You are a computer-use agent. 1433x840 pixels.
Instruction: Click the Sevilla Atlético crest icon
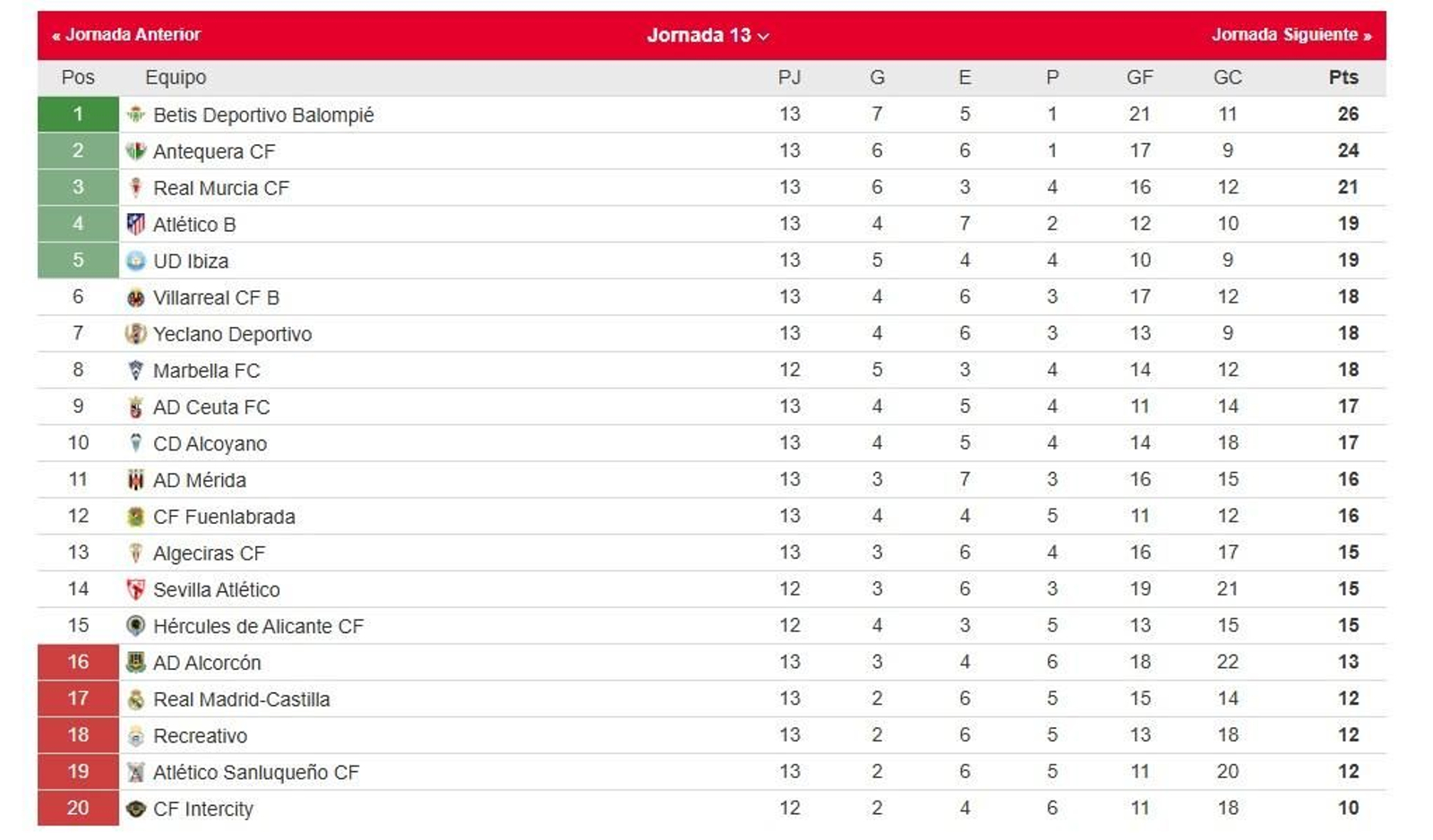135,589
